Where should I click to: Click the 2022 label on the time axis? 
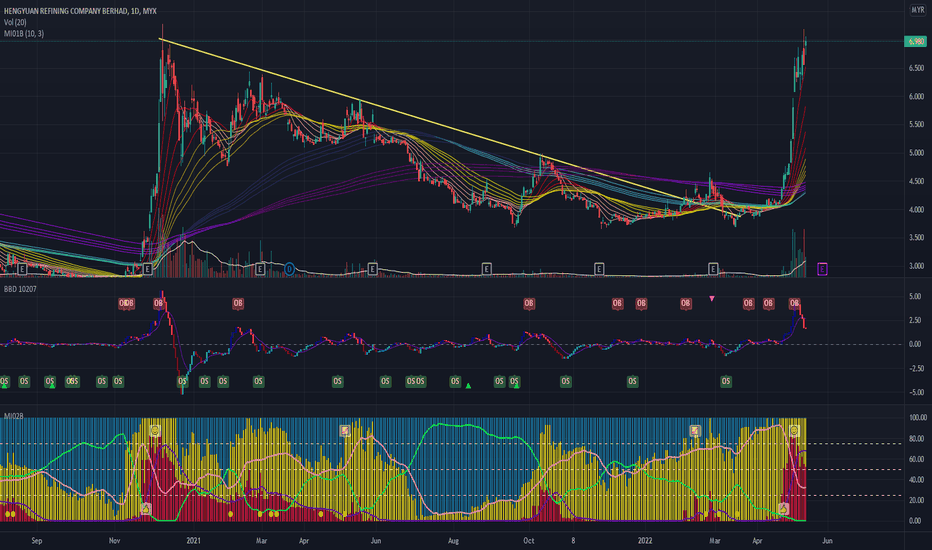click(x=645, y=541)
